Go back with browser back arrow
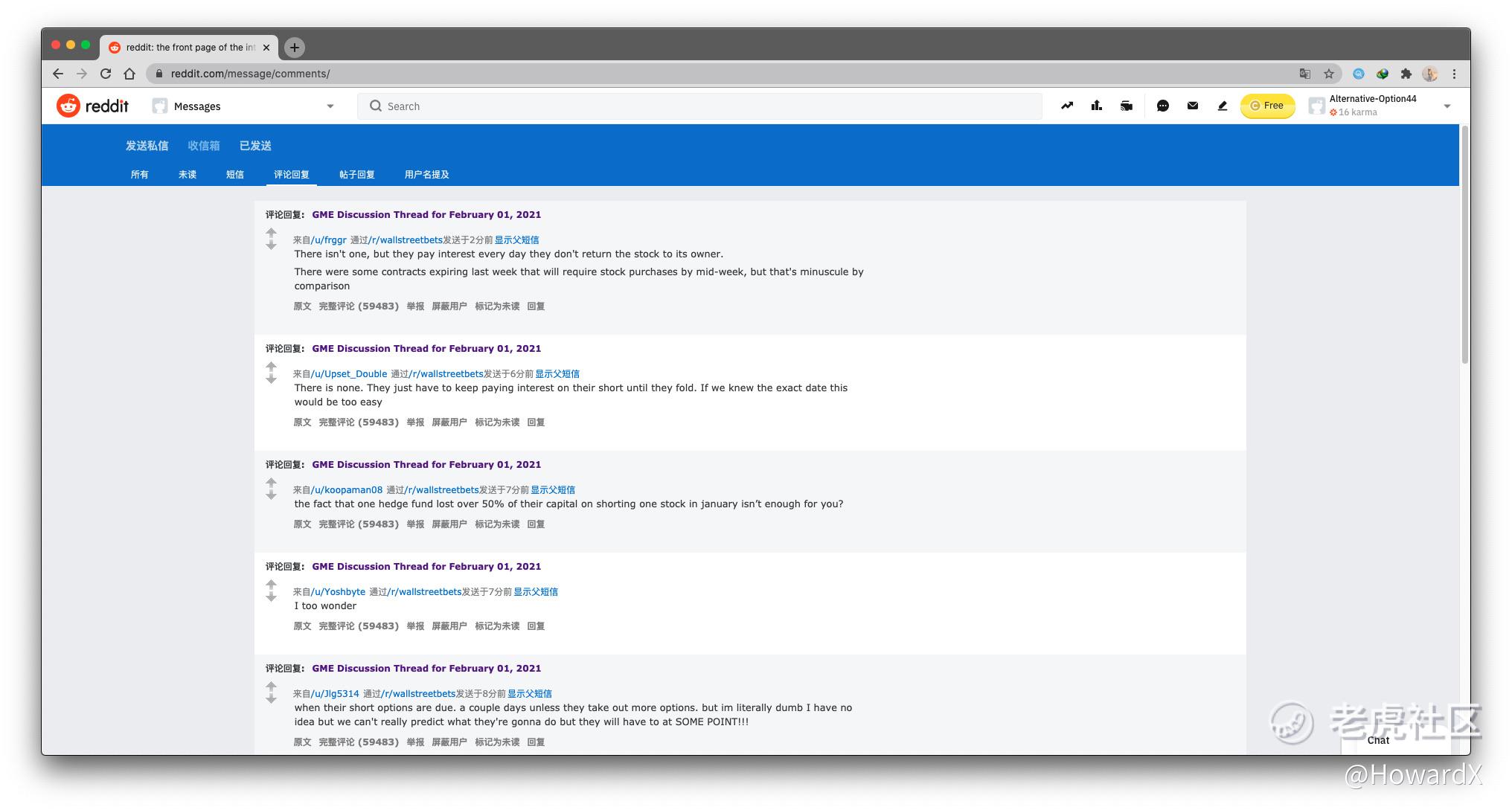 (x=58, y=74)
